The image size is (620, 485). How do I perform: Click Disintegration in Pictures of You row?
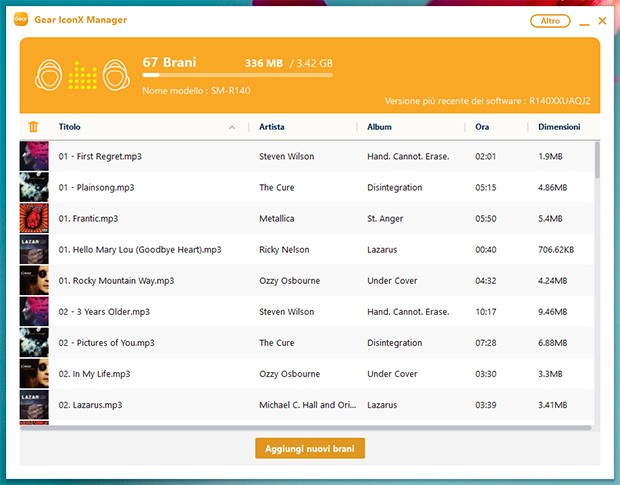395,343
